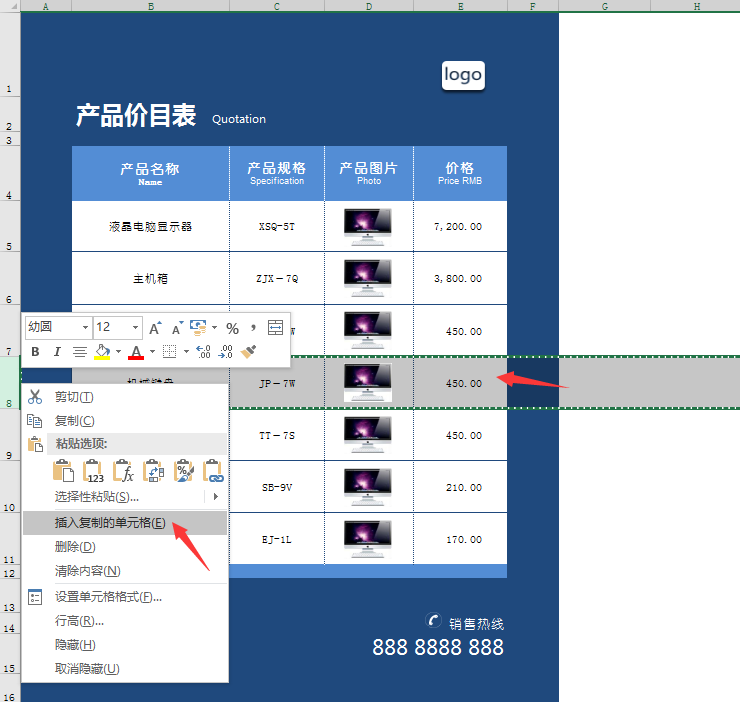The image size is (740, 702).
Task: Click the logo image
Action: 463,75
